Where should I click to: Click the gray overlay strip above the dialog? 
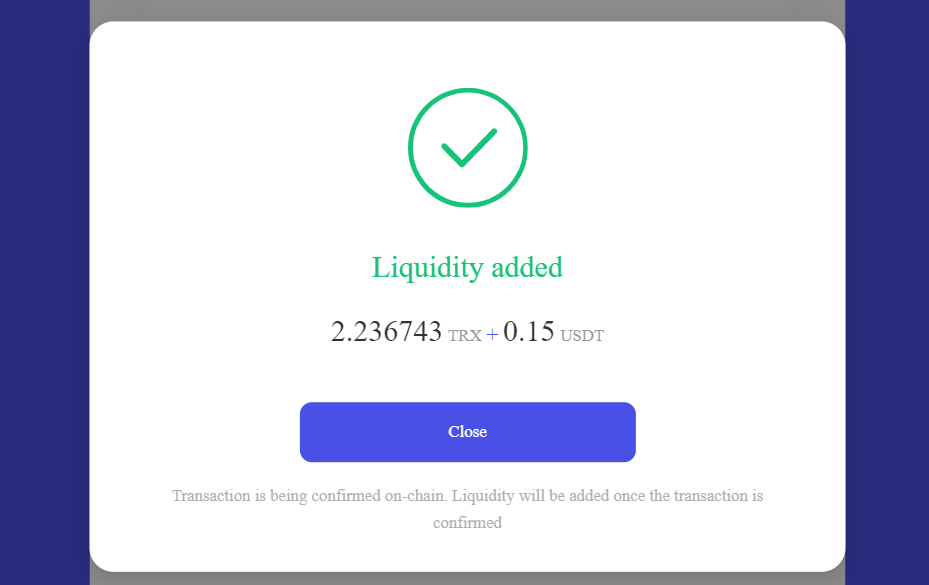pyautogui.click(x=467, y=10)
